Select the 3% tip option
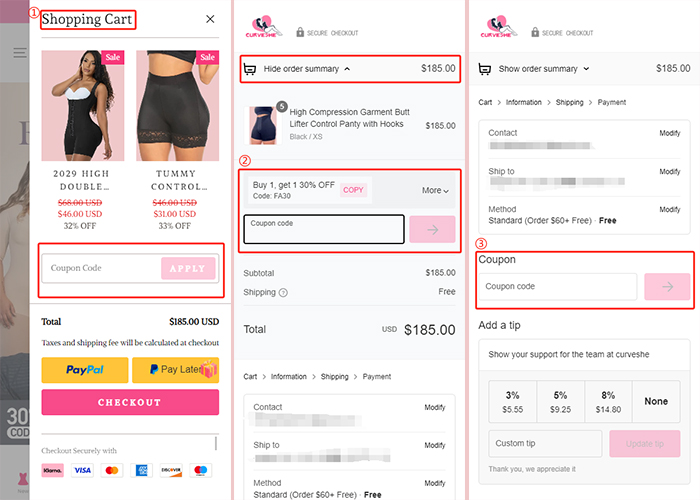Screen dimensions: 700x500 tap(512, 402)
